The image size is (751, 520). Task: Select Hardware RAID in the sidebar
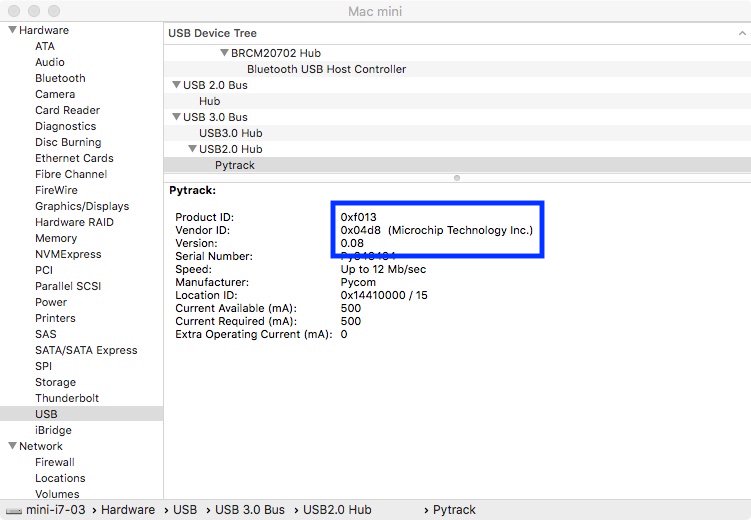[74, 222]
